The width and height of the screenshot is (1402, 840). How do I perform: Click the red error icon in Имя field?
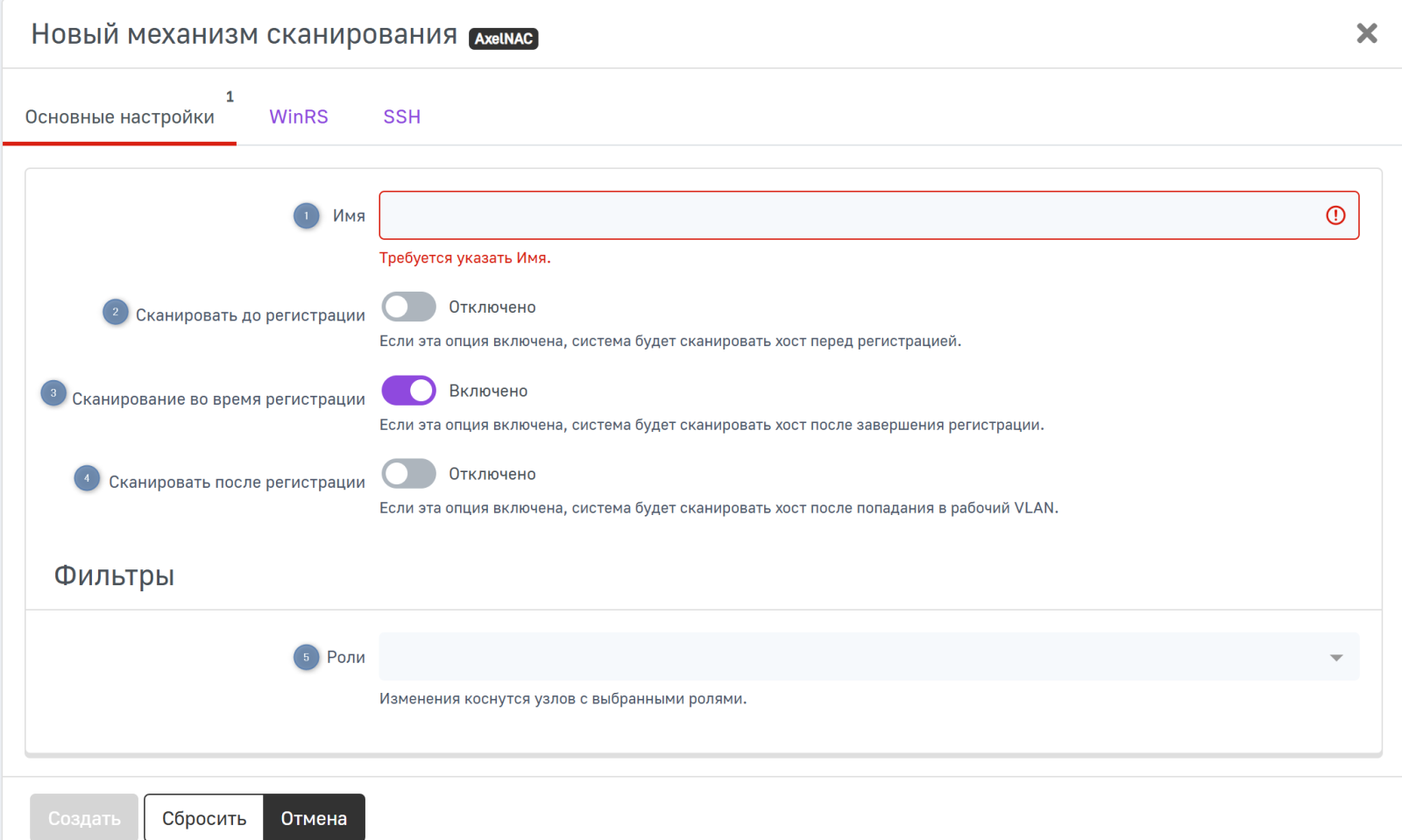[x=1335, y=215]
